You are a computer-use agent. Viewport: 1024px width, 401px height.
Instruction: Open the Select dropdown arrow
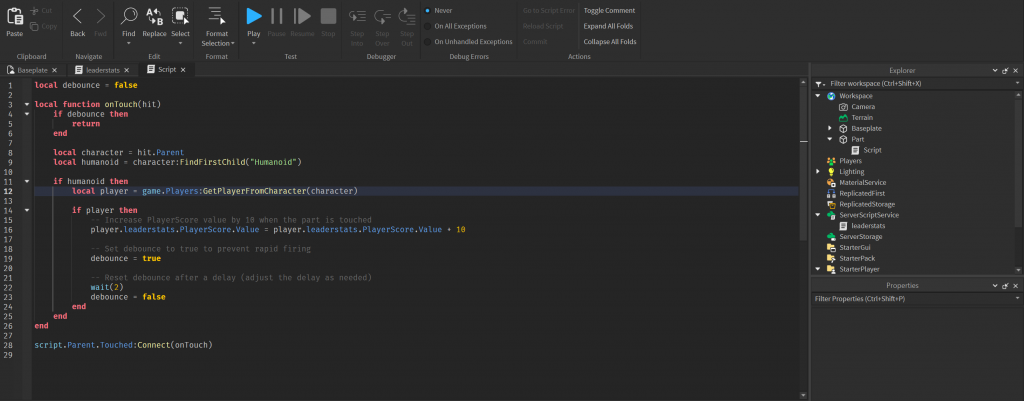180,43
